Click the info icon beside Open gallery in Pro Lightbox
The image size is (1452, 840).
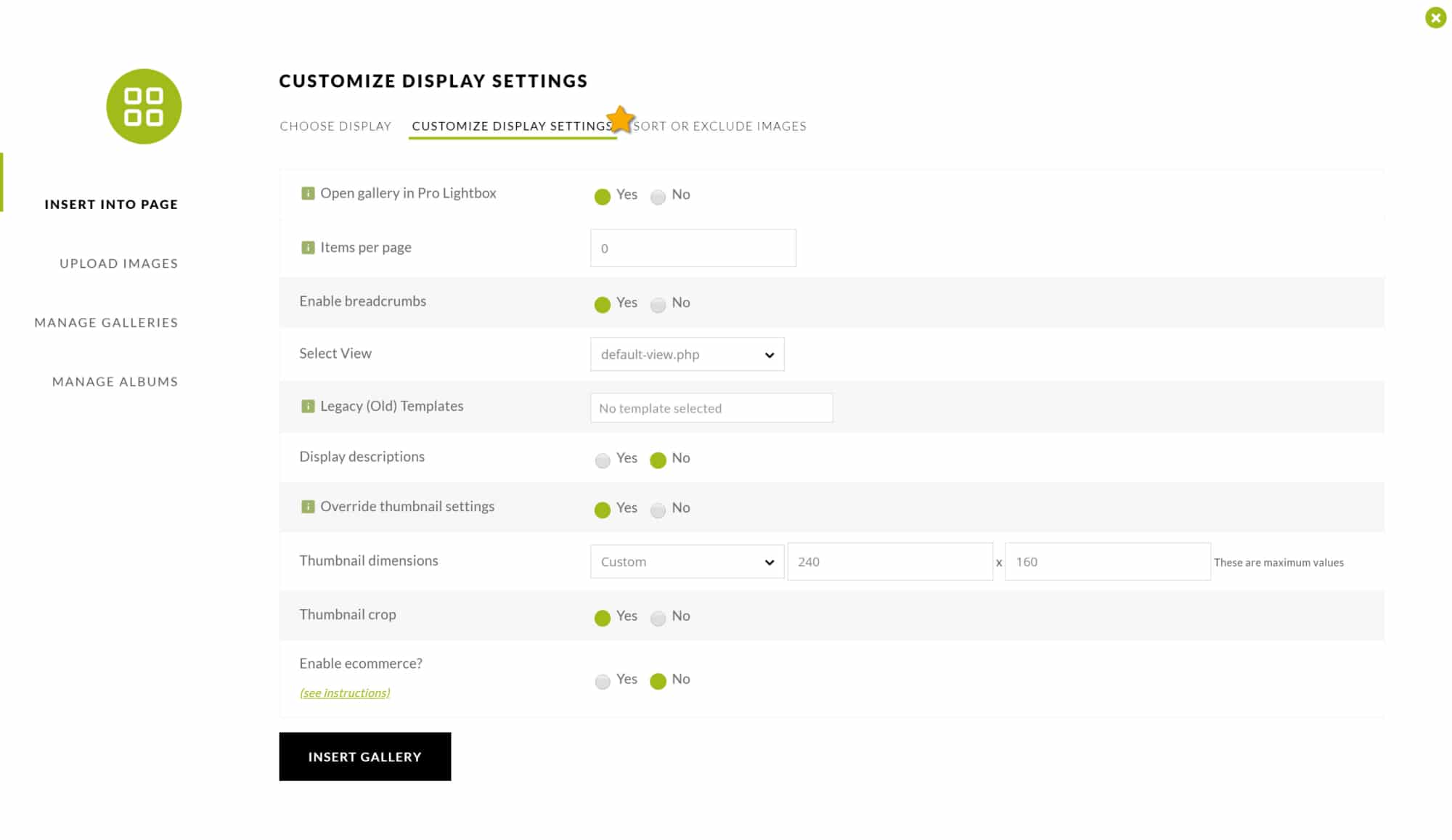pyautogui.click(x=308, y=193)
